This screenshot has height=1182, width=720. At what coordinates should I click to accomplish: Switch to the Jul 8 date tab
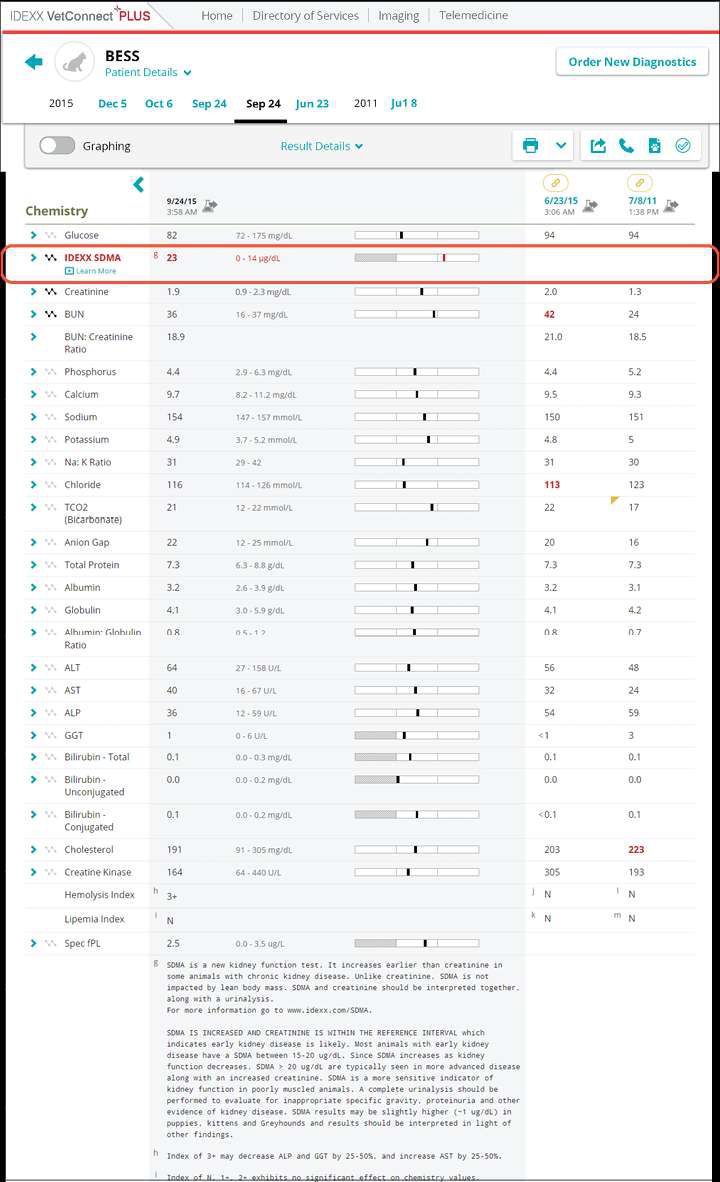coord(404,103)
